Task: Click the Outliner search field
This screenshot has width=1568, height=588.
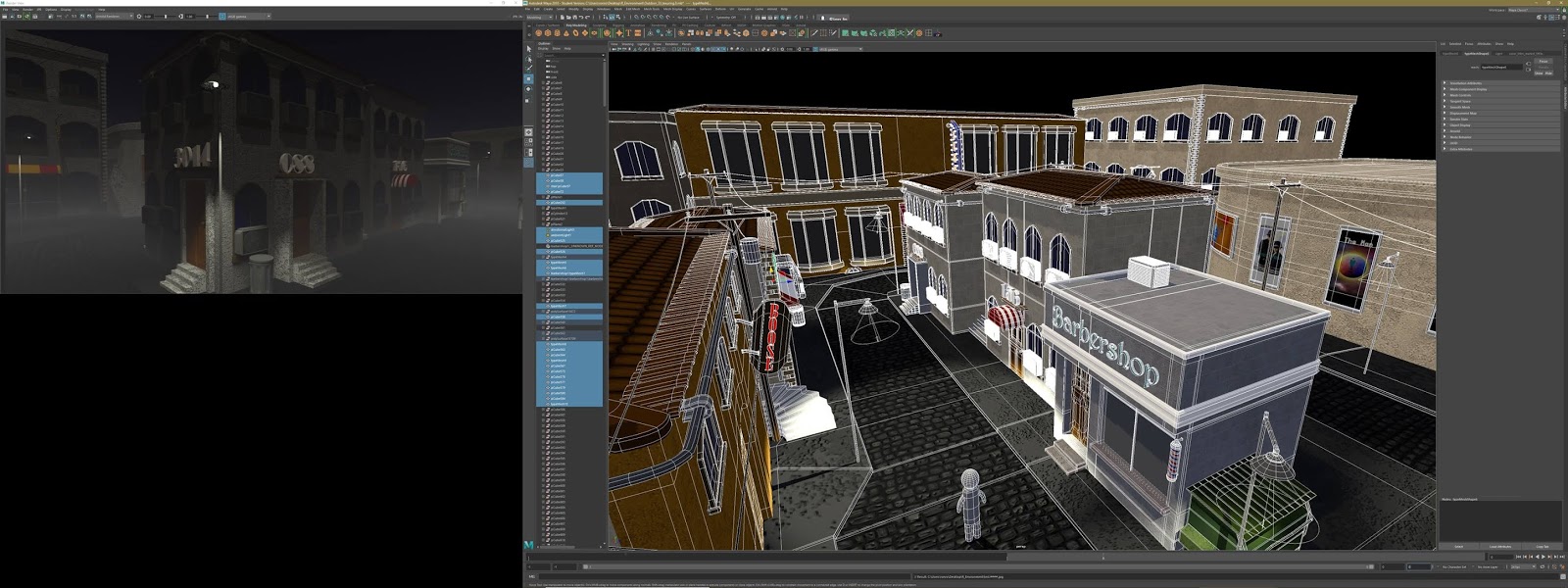Action: 568,54
